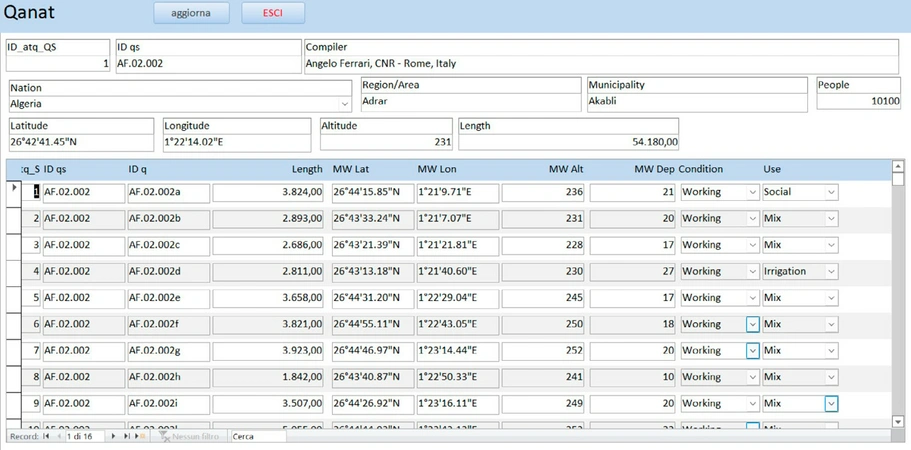Click the Latitude field

pos(81,142)
